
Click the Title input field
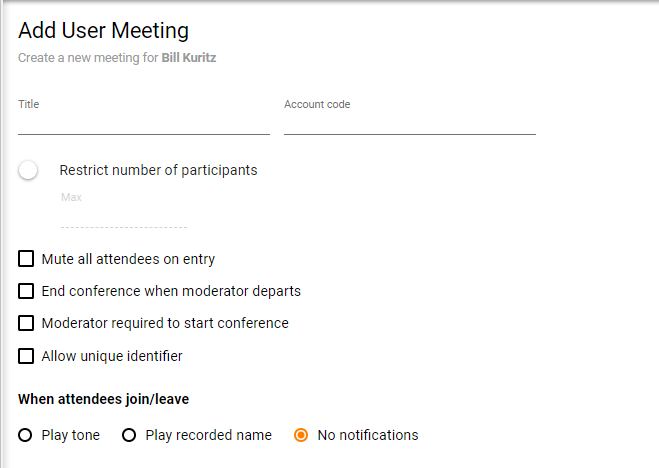coord(143,122)
